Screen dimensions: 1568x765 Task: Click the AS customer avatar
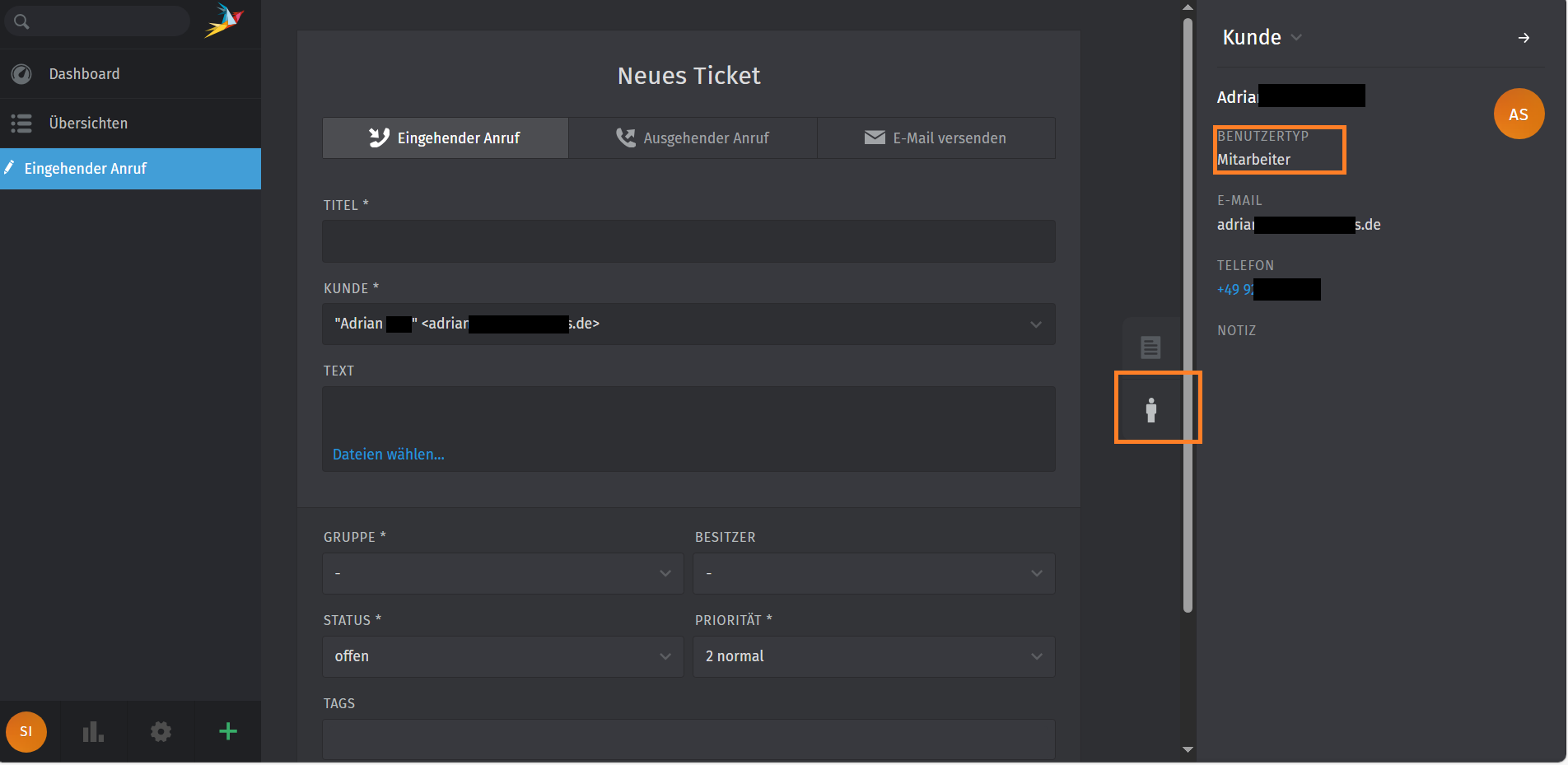pos(1518,114)
